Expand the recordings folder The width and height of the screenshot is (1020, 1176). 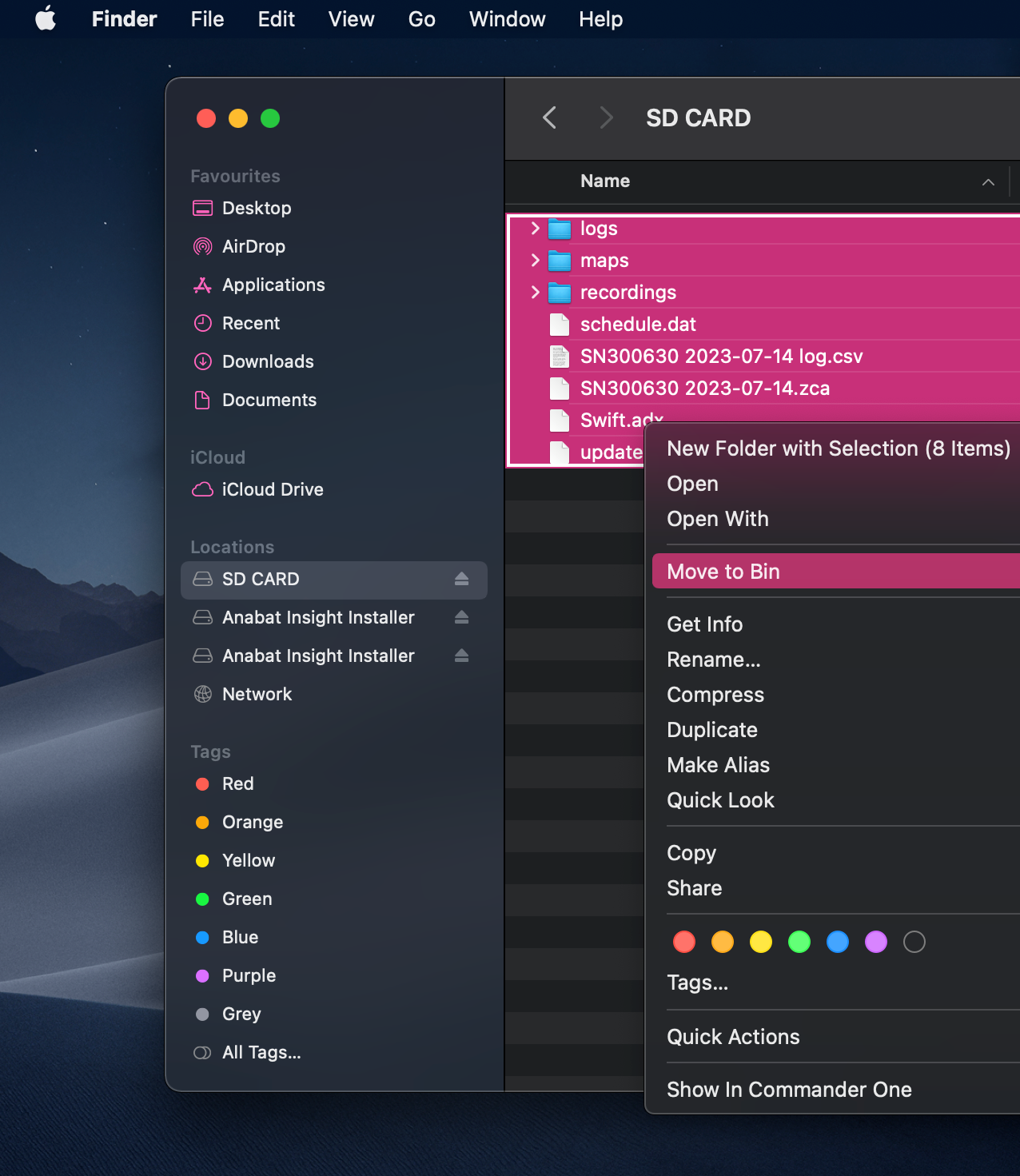535,293
